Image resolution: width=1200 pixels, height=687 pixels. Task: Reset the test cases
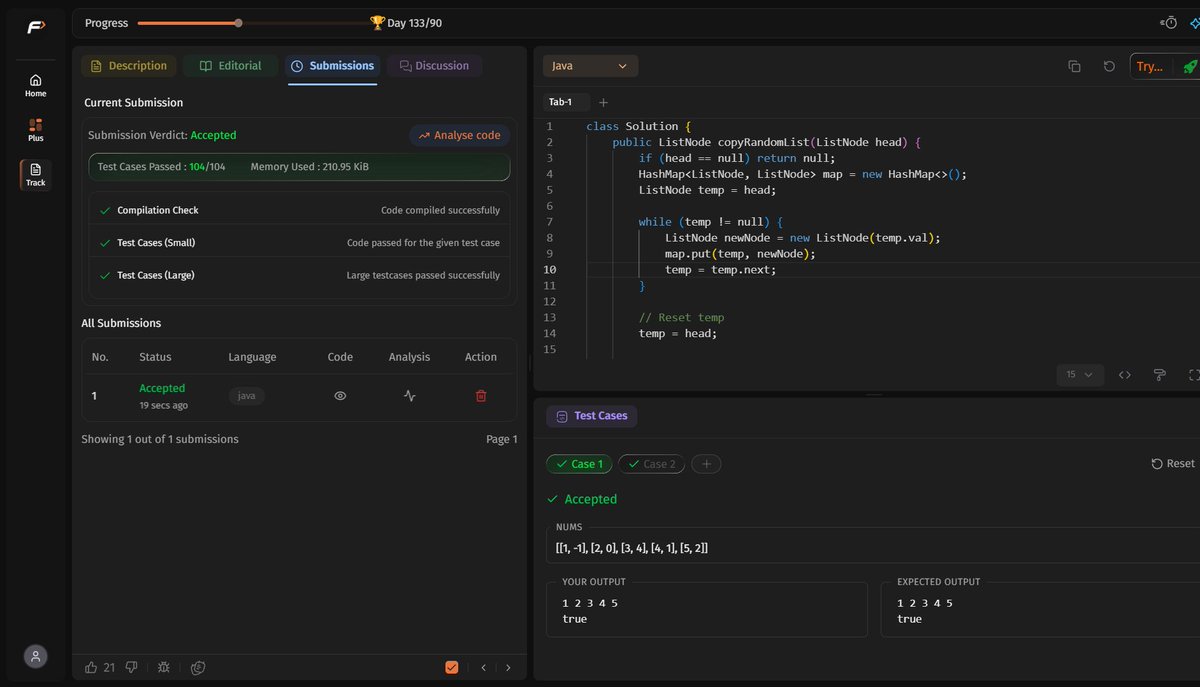(1173, 464)
